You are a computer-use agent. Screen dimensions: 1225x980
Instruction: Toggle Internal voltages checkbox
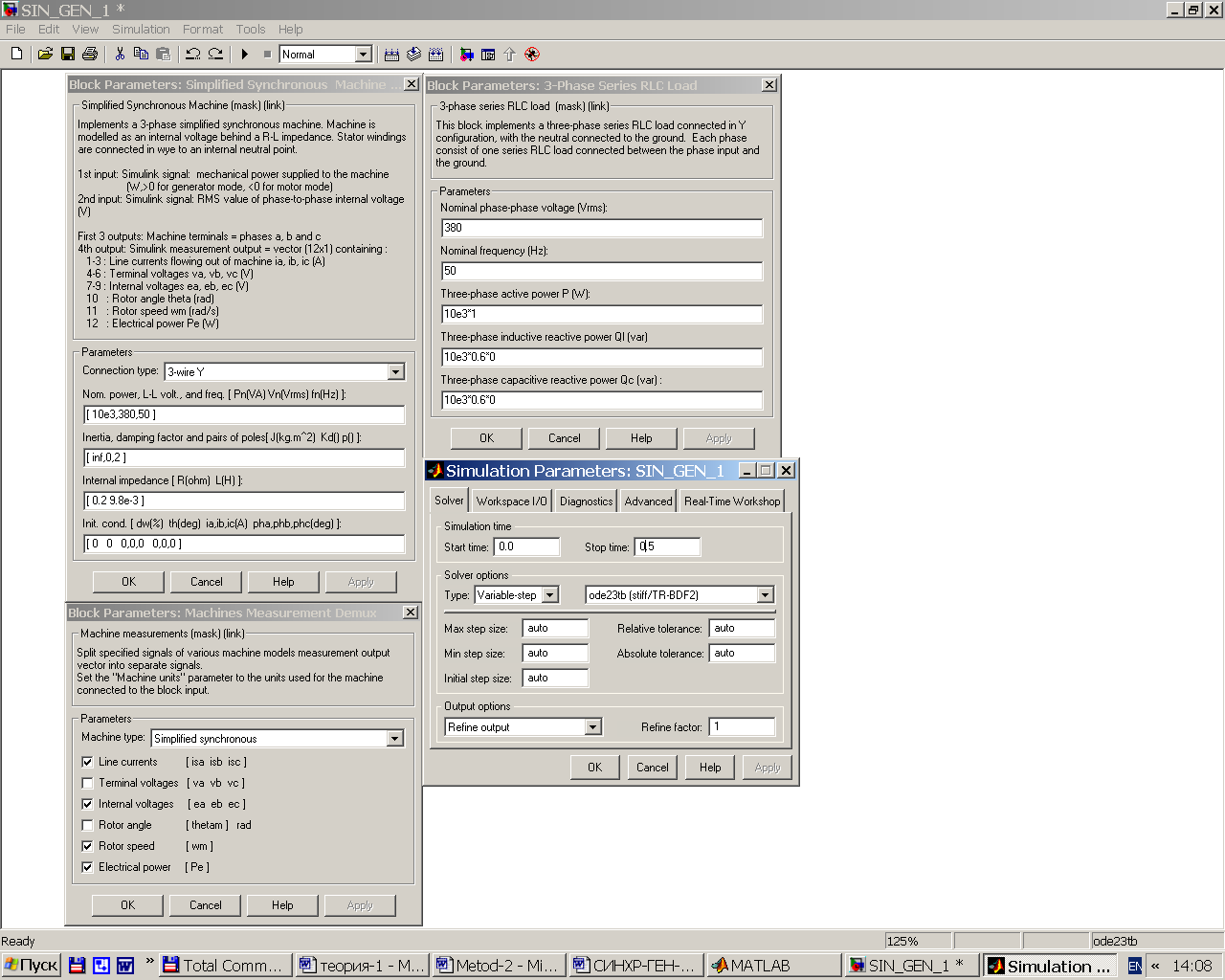(87, 804)
